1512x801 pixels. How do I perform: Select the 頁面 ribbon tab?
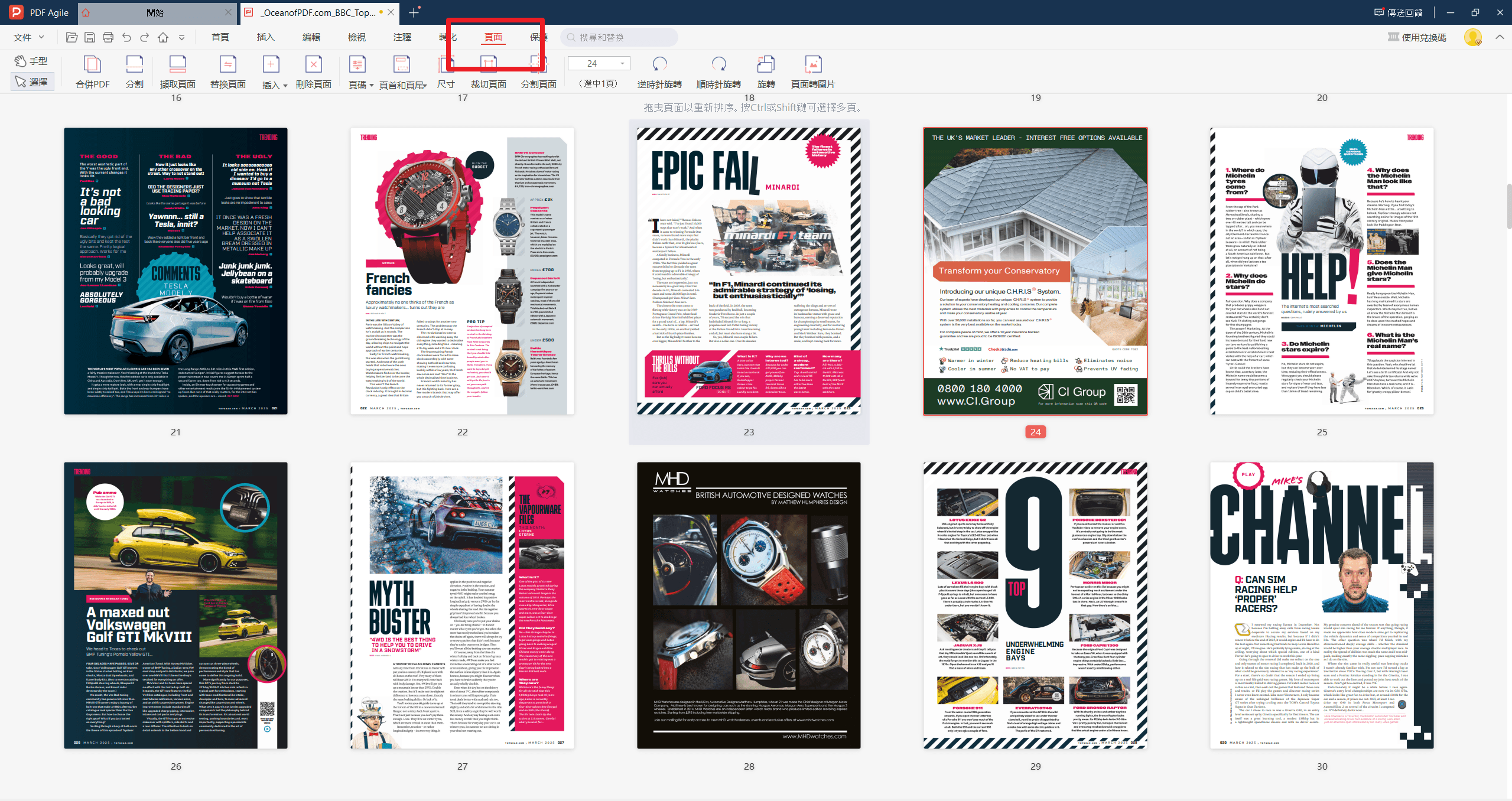coord(493,37)
